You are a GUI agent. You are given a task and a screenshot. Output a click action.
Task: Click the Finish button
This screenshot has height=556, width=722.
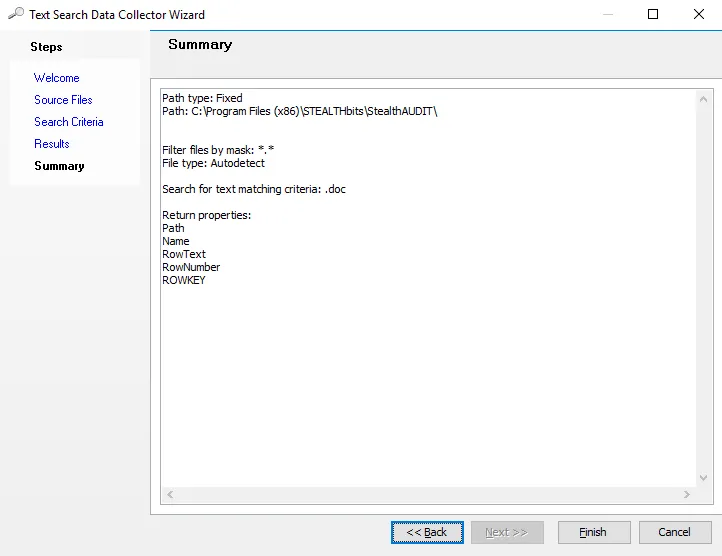(594, 533)
